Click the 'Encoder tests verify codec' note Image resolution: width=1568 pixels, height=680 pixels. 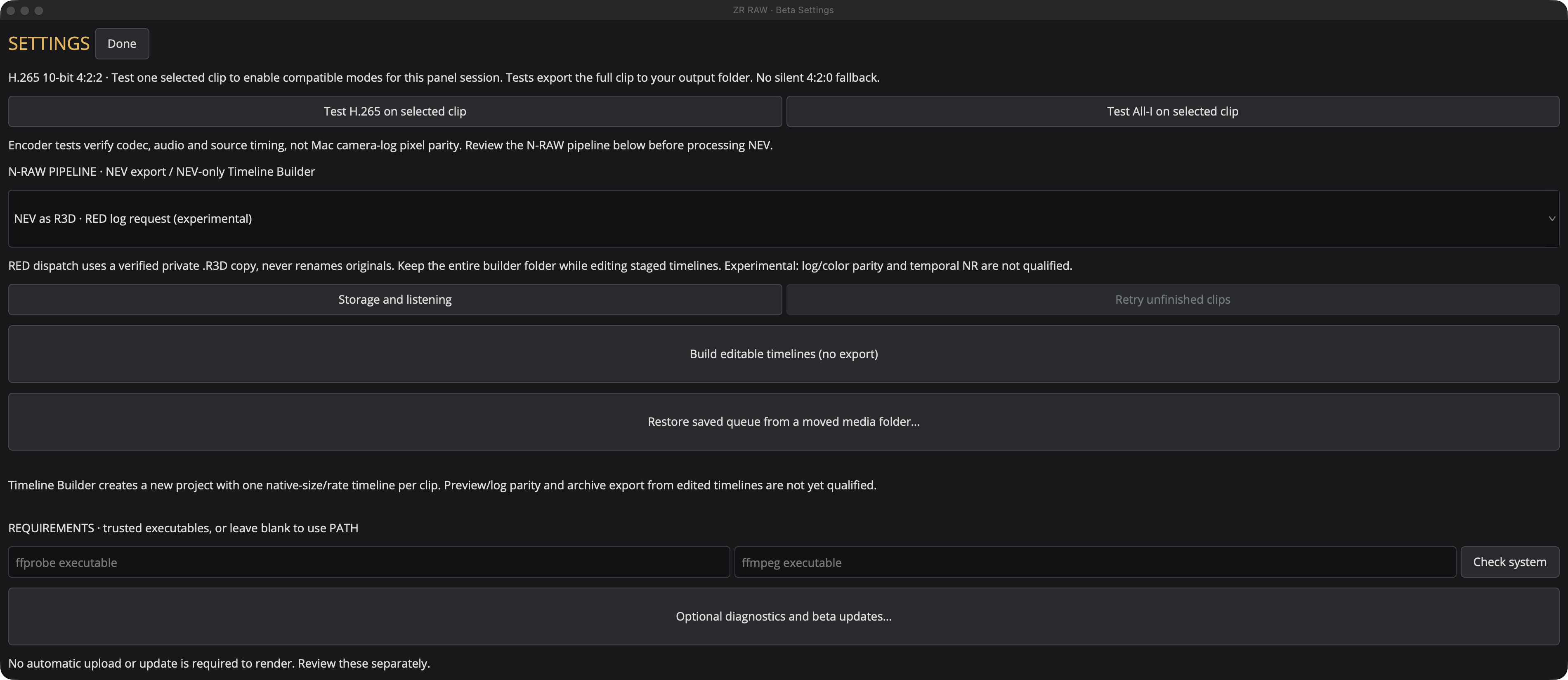(390, 145)
